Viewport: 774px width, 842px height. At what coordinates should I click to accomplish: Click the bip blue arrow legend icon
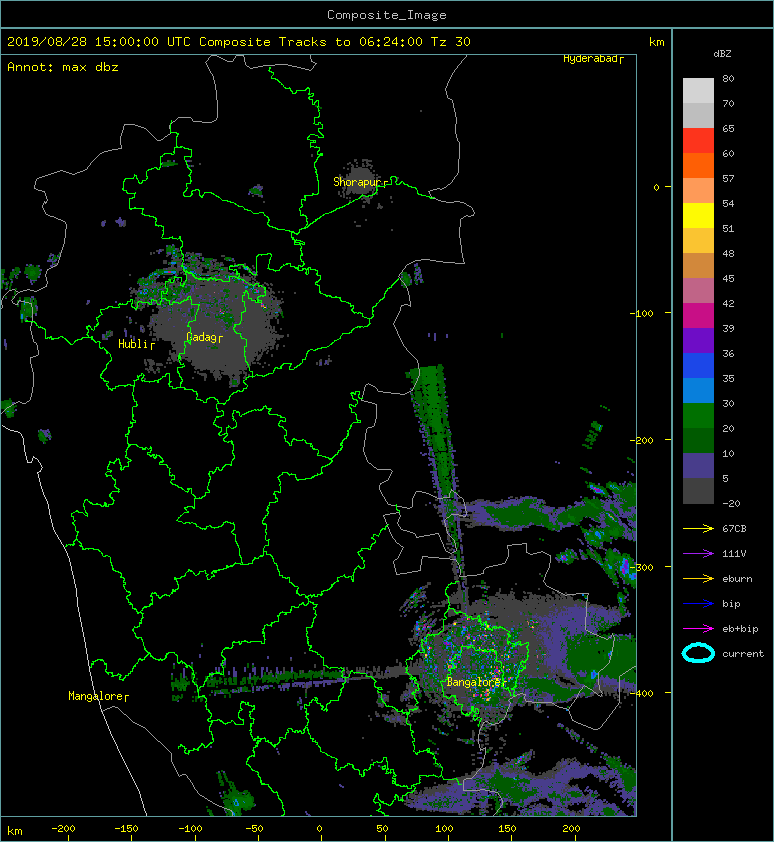pyautogui.click(x=698, y=604)
